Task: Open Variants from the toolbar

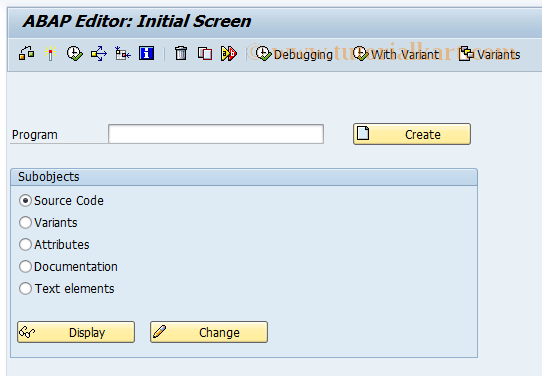Action: tap(489, 54)
